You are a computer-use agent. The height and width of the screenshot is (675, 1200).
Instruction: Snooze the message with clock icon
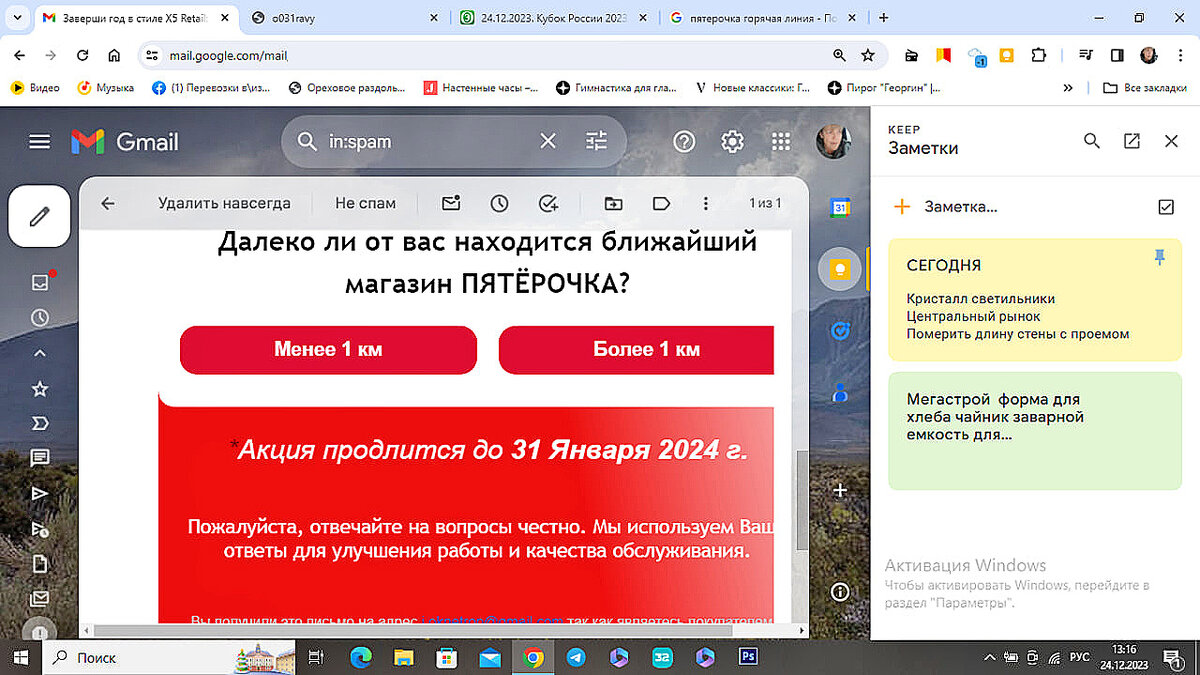(x=499, y=203)
